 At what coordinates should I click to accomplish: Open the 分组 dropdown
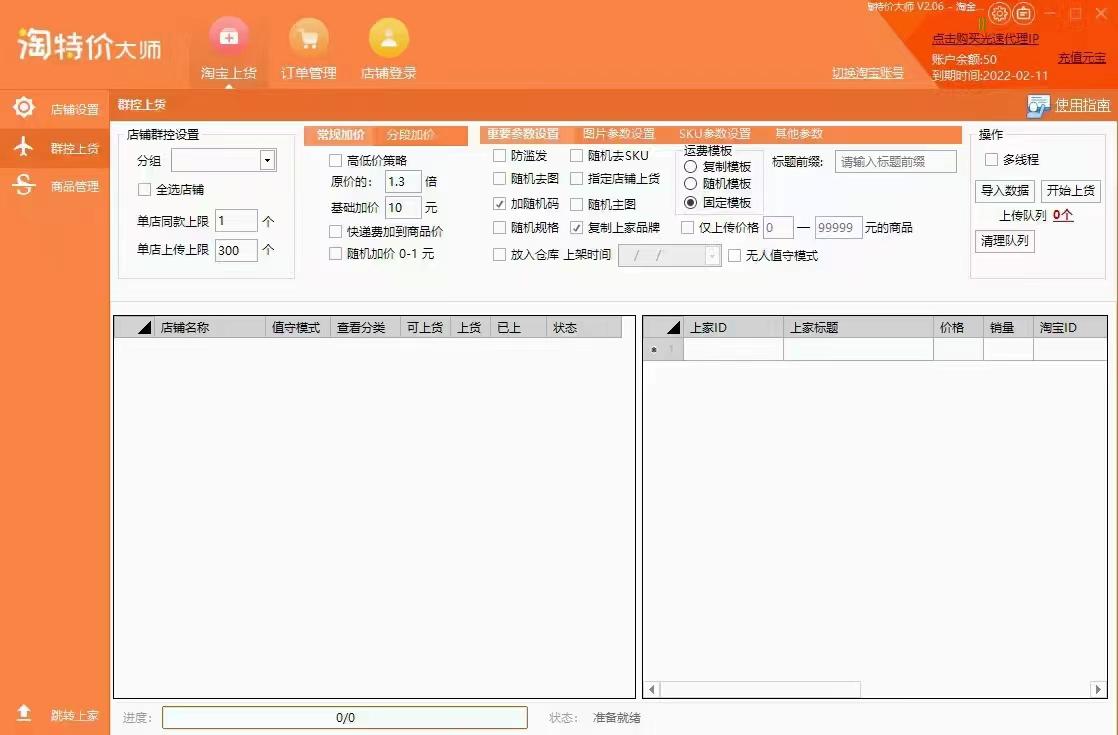click(x=267, y=160)
